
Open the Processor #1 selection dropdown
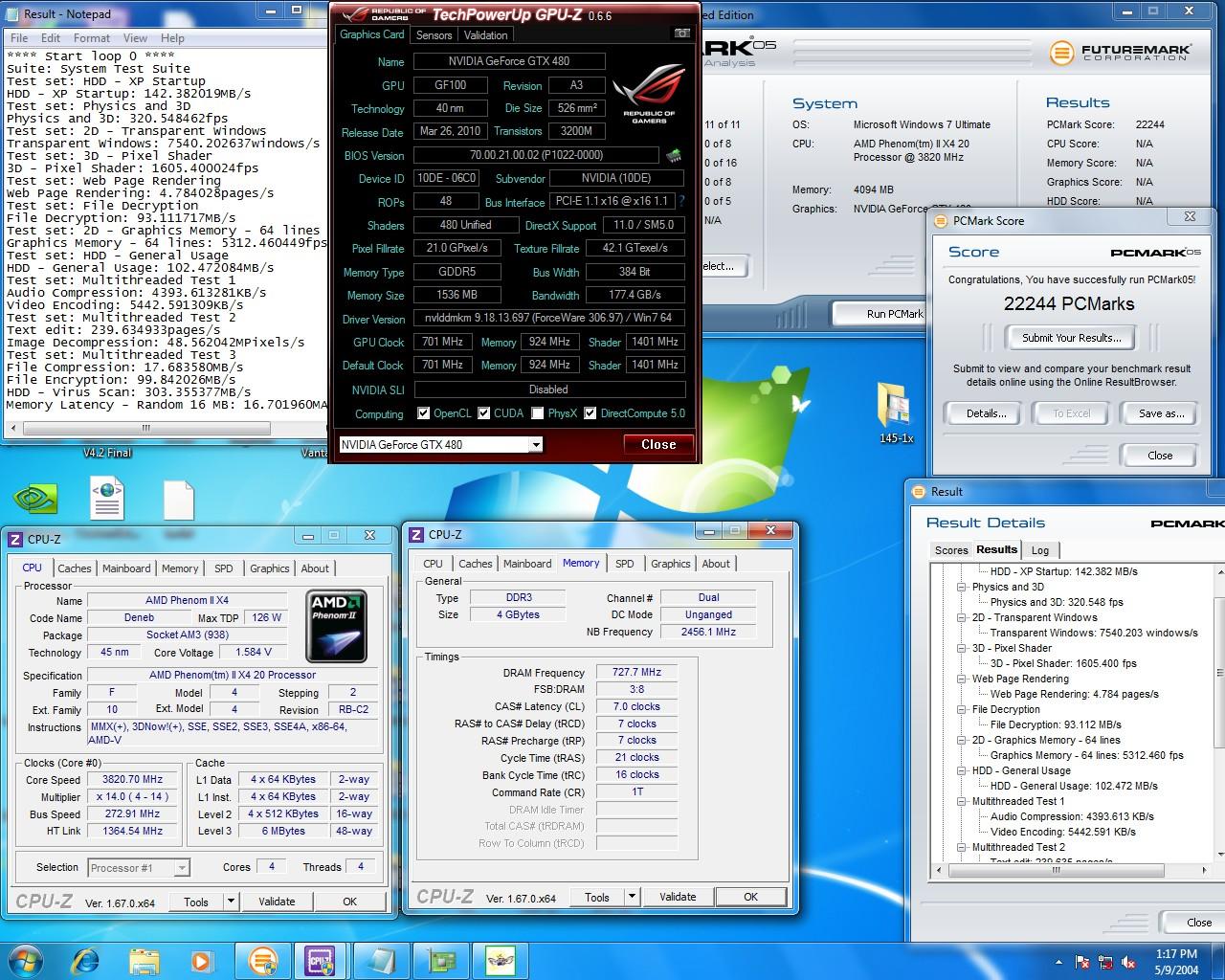(182, 868)
